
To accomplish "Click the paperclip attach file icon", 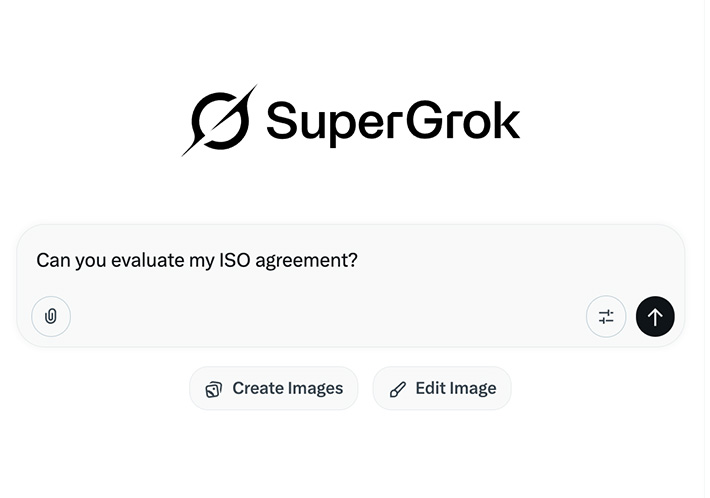I will pyautogui.click(x=51, y=317).
